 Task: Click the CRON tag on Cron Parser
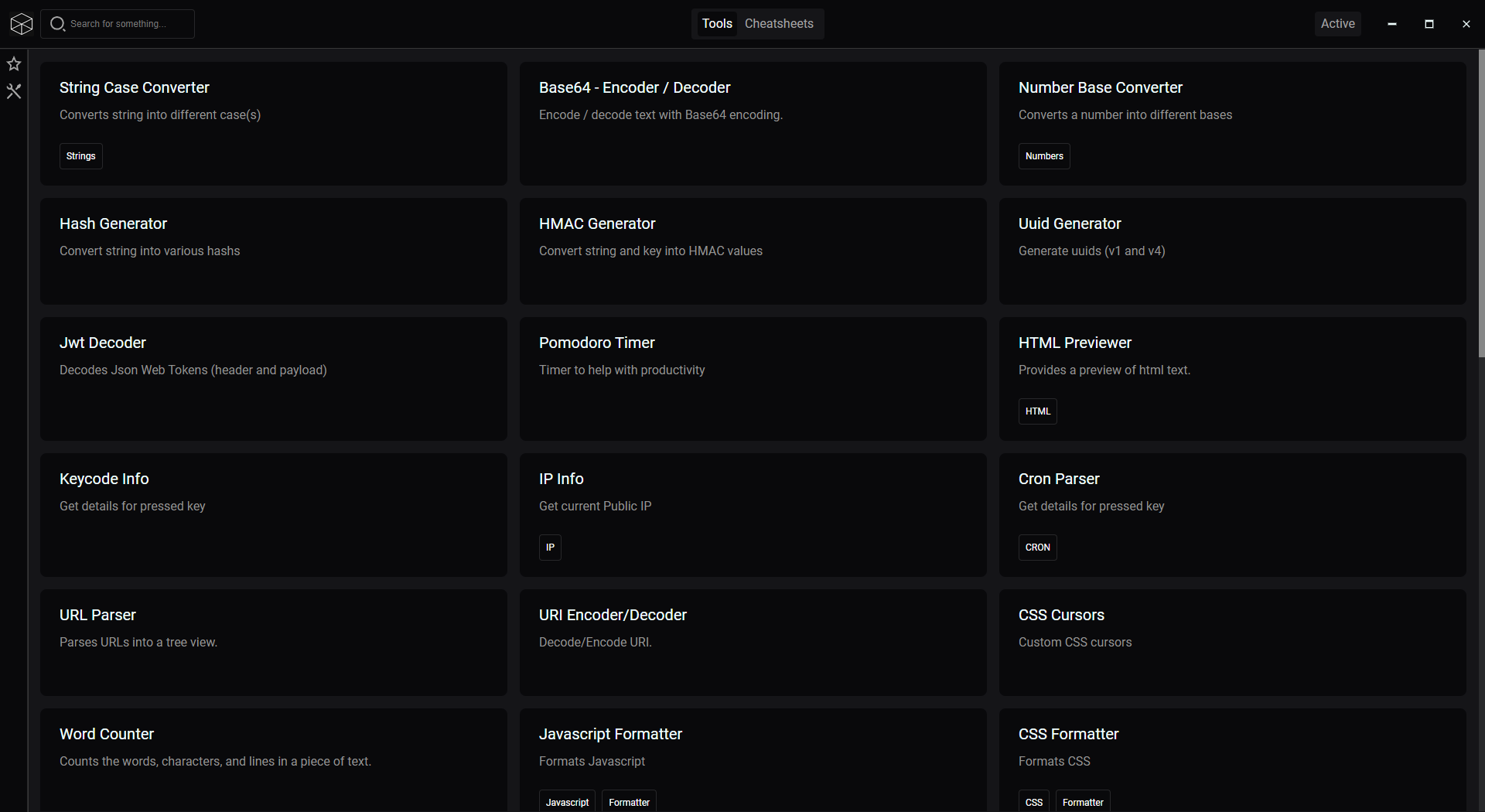pyautogui.click(x=1037, y=547)
